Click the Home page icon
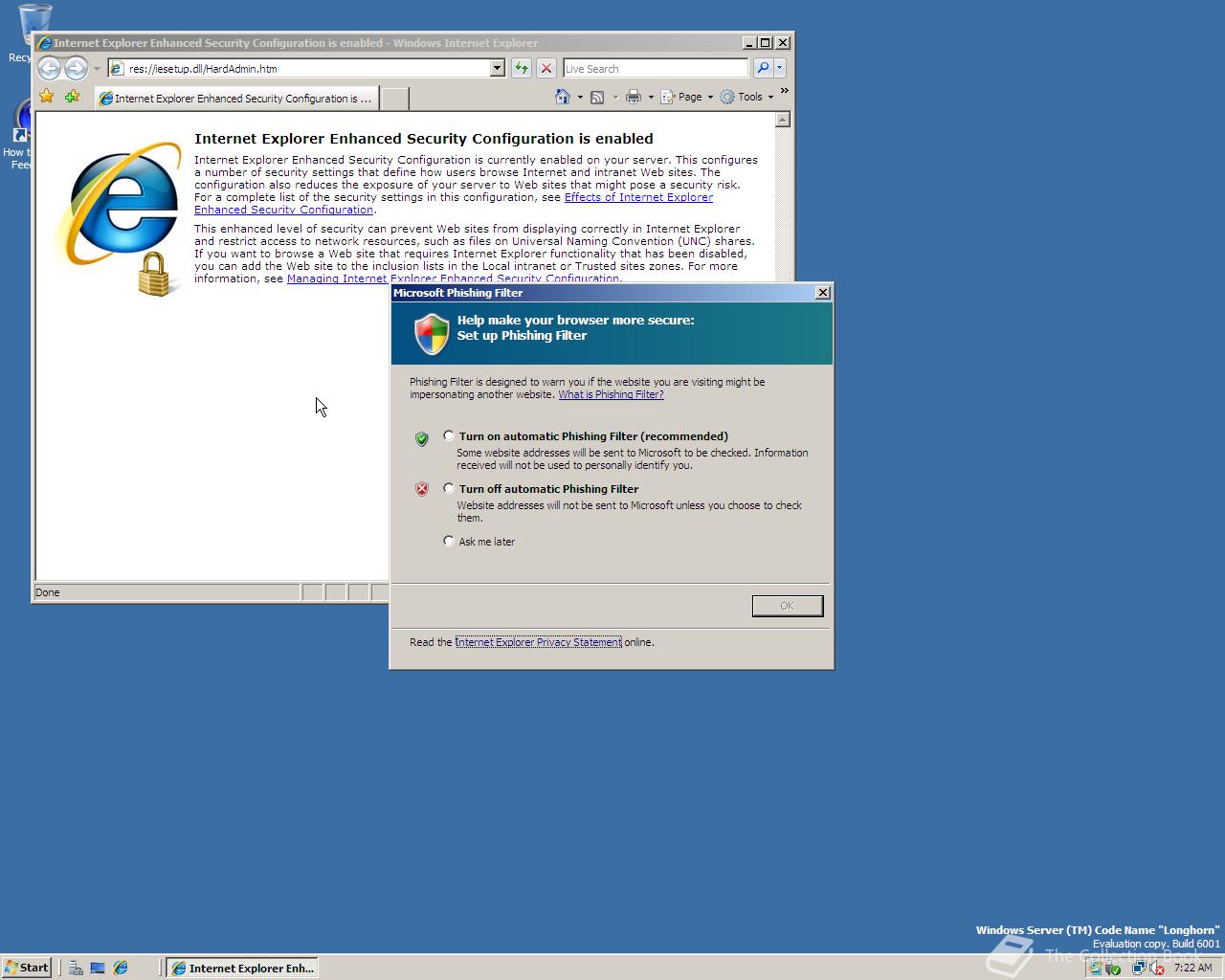The width and height of the screenshot is (1225, 980). pyautogui.click(x=563, y=97)
